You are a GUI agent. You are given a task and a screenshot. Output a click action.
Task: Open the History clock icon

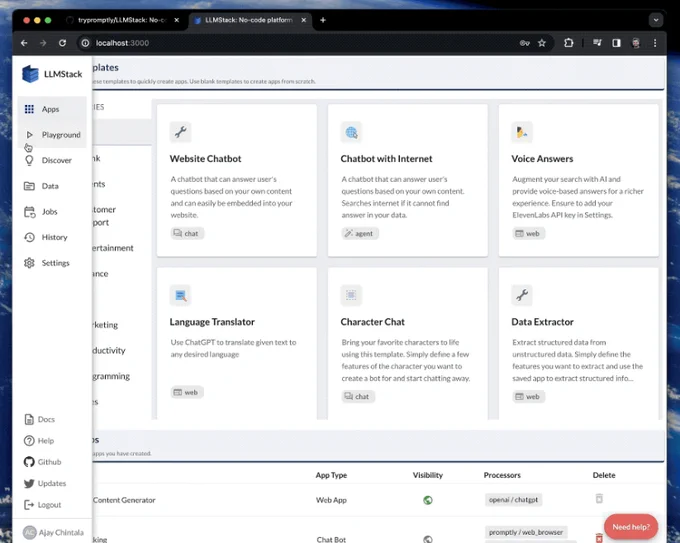tap(29, 237)
